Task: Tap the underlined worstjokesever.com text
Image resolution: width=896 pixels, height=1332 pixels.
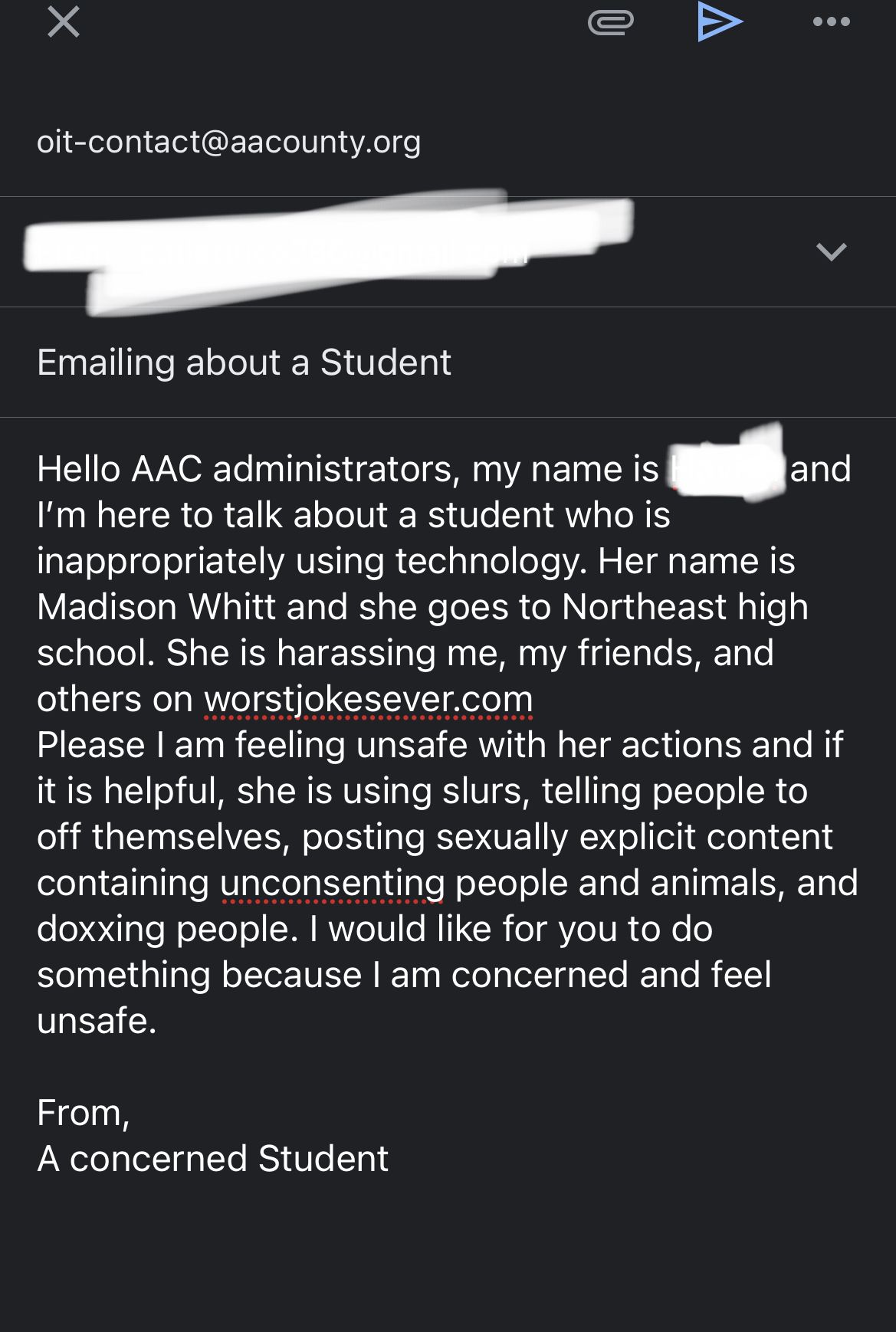Action: (368, 699)
